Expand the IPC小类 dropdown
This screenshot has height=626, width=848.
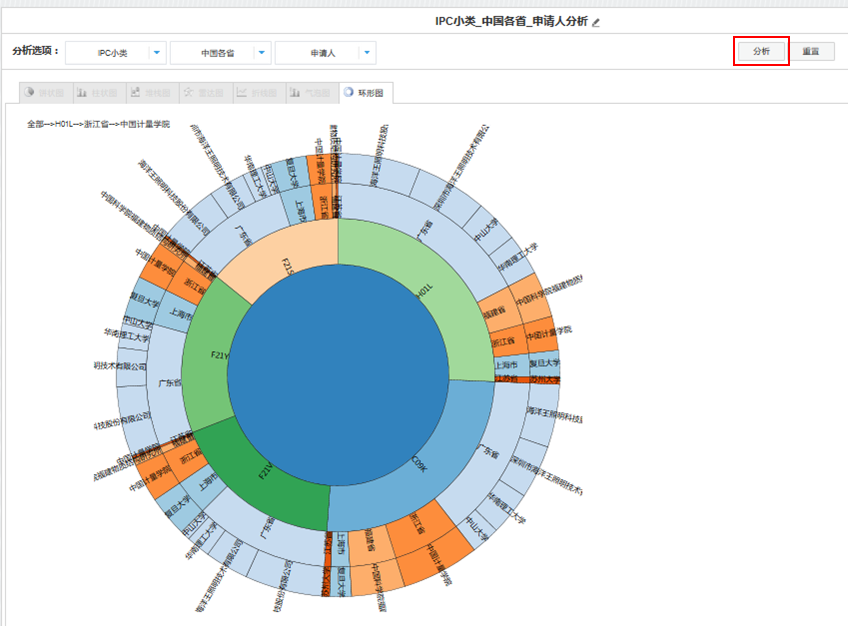pyautogui.click(x=157, y=52)
